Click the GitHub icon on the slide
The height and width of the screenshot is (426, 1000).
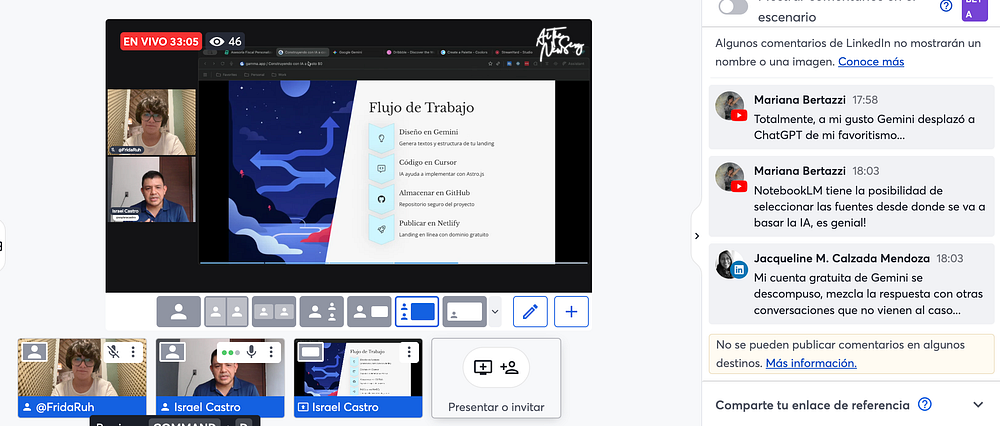(381, 199)
